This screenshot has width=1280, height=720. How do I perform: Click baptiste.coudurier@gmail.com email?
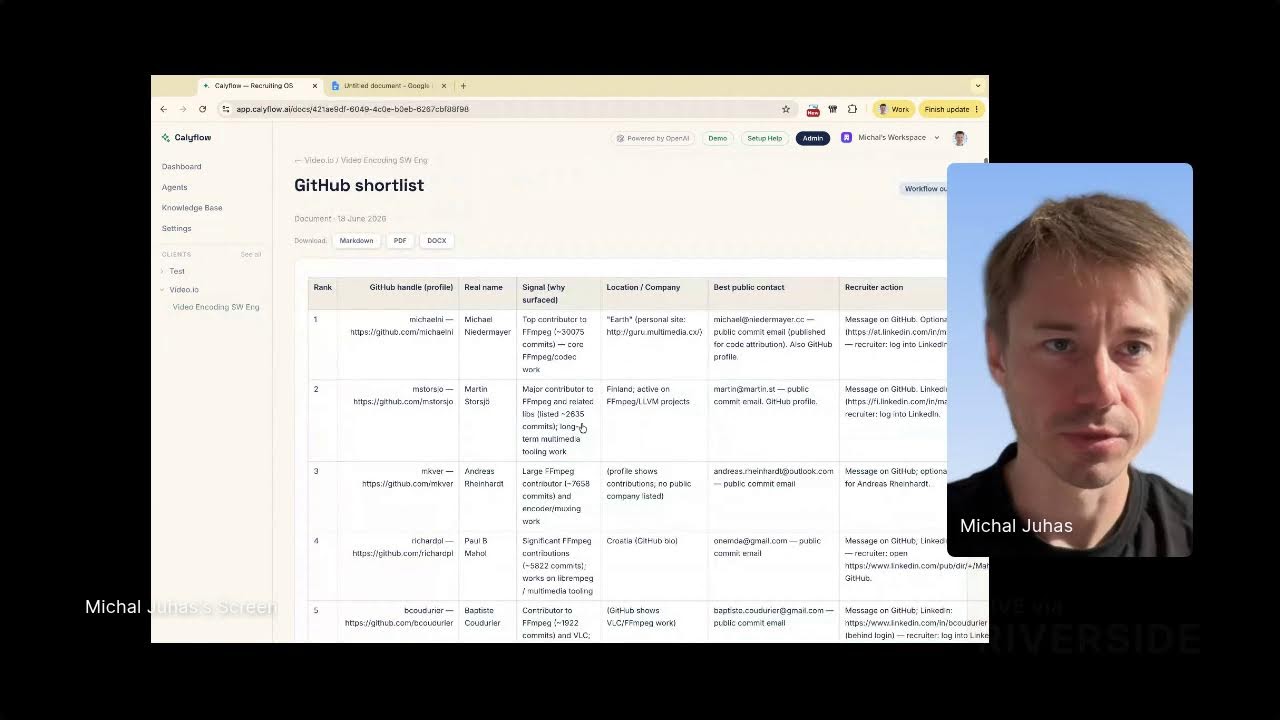[769, 611]
